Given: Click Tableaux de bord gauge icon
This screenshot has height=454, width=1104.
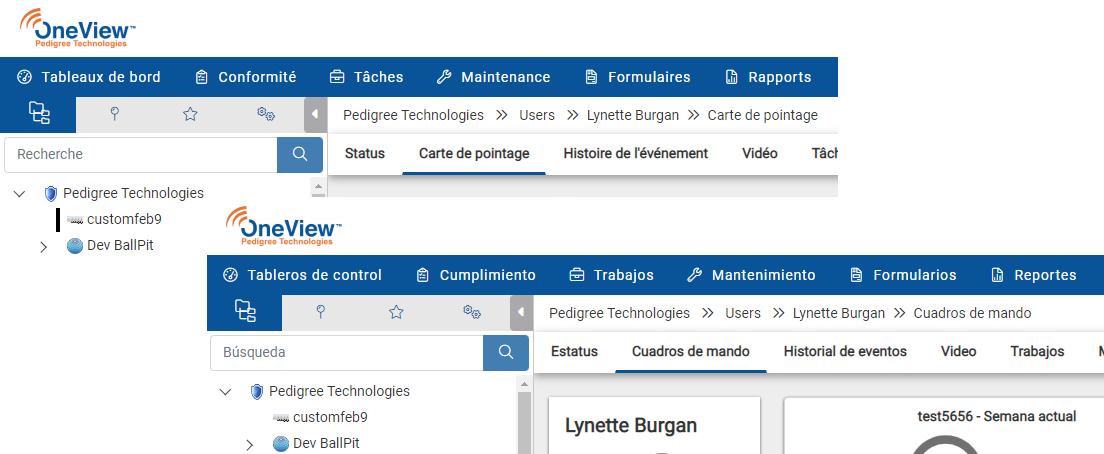Looking at the screenshot, I should tap(25, 77).
